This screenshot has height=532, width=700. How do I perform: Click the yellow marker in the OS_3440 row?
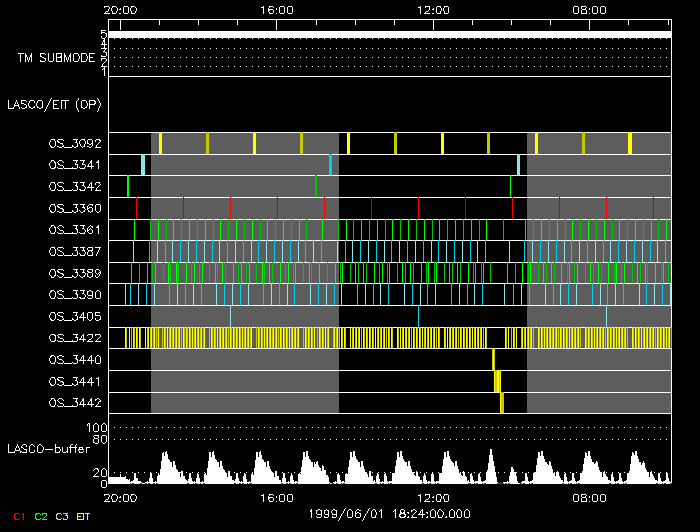click(493, 359)
